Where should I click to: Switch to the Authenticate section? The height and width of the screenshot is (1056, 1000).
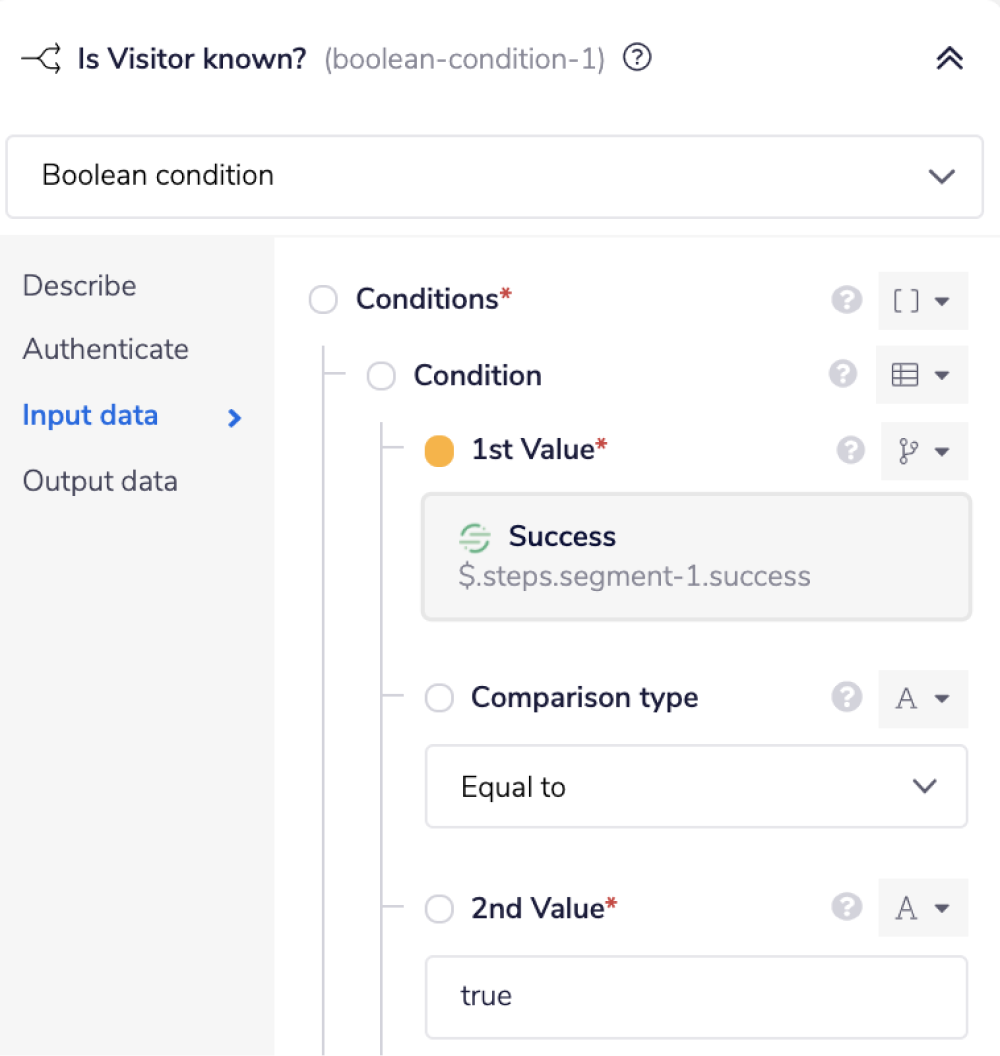[x=104, y=349]
